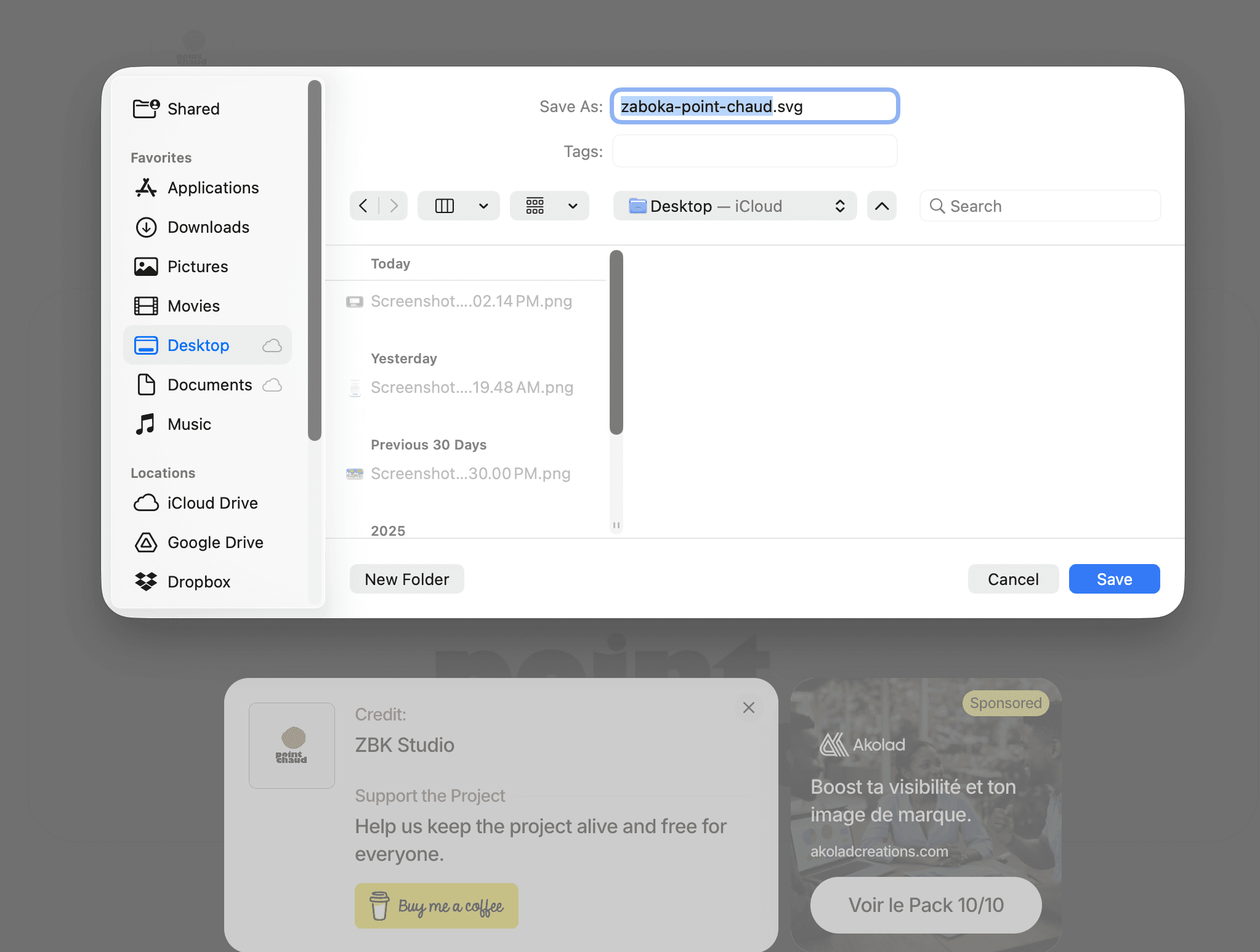Open Dropbox location in sidebar
This screenshot has height=952, width=1260.
198,582
